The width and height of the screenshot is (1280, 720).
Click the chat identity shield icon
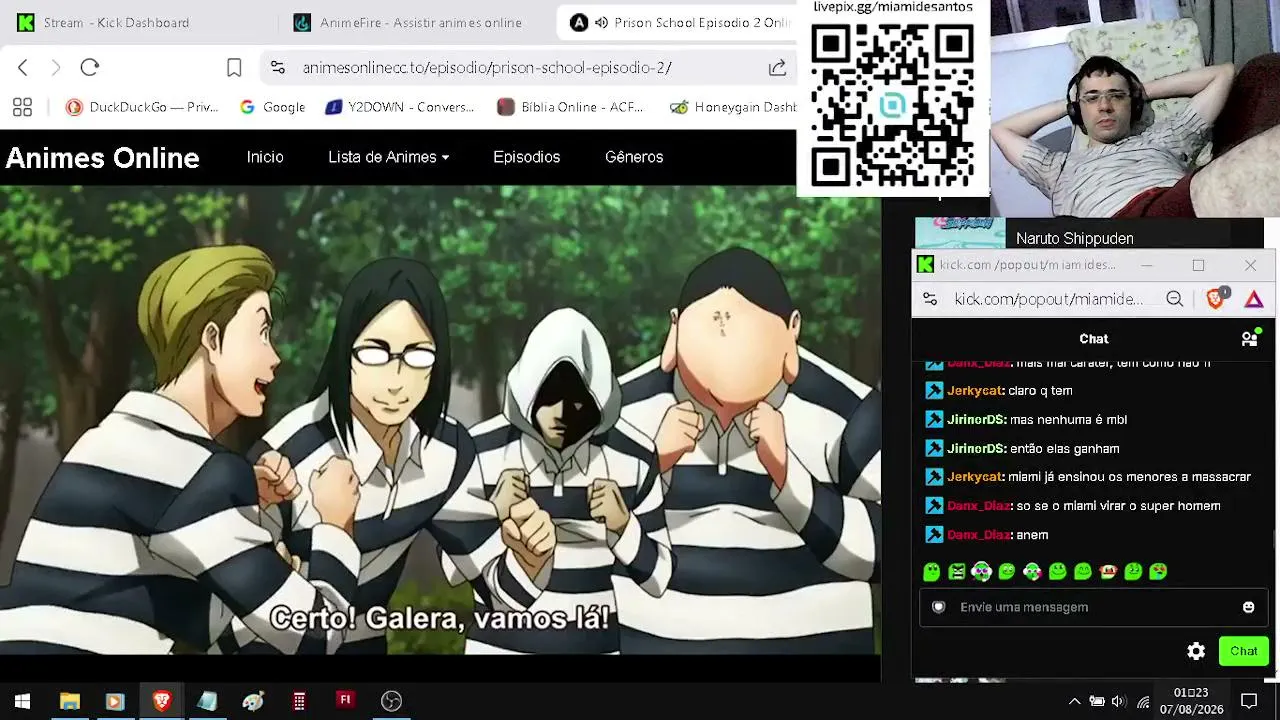[x=938, y=607]
